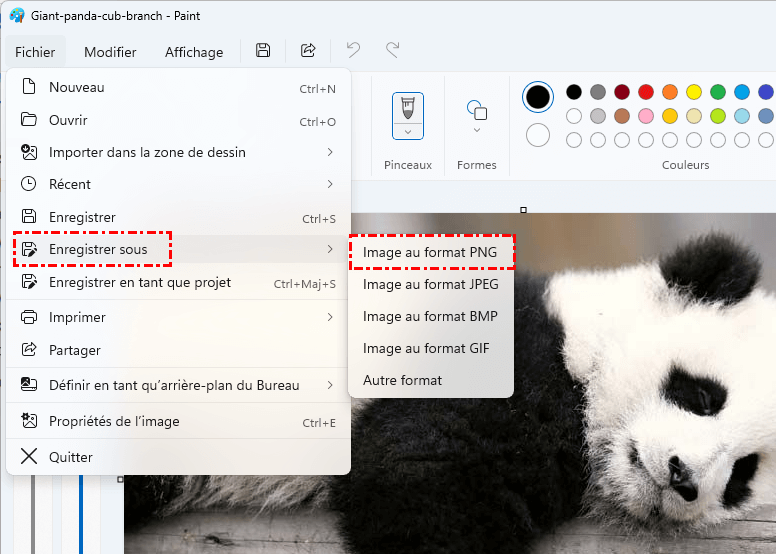Click the Save floppy disk icon in toolbar

(263, 51)
